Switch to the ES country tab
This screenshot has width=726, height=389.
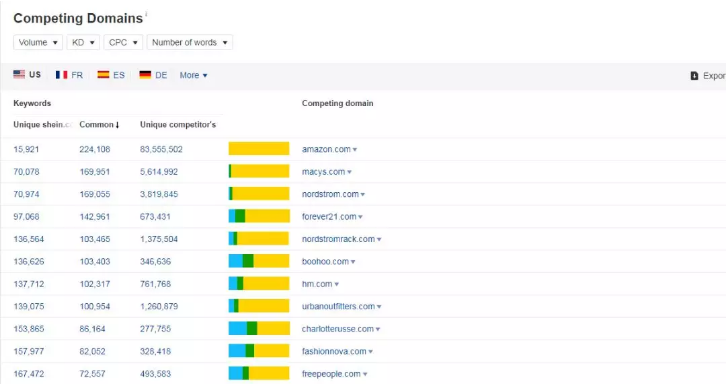tap(111, 75)
